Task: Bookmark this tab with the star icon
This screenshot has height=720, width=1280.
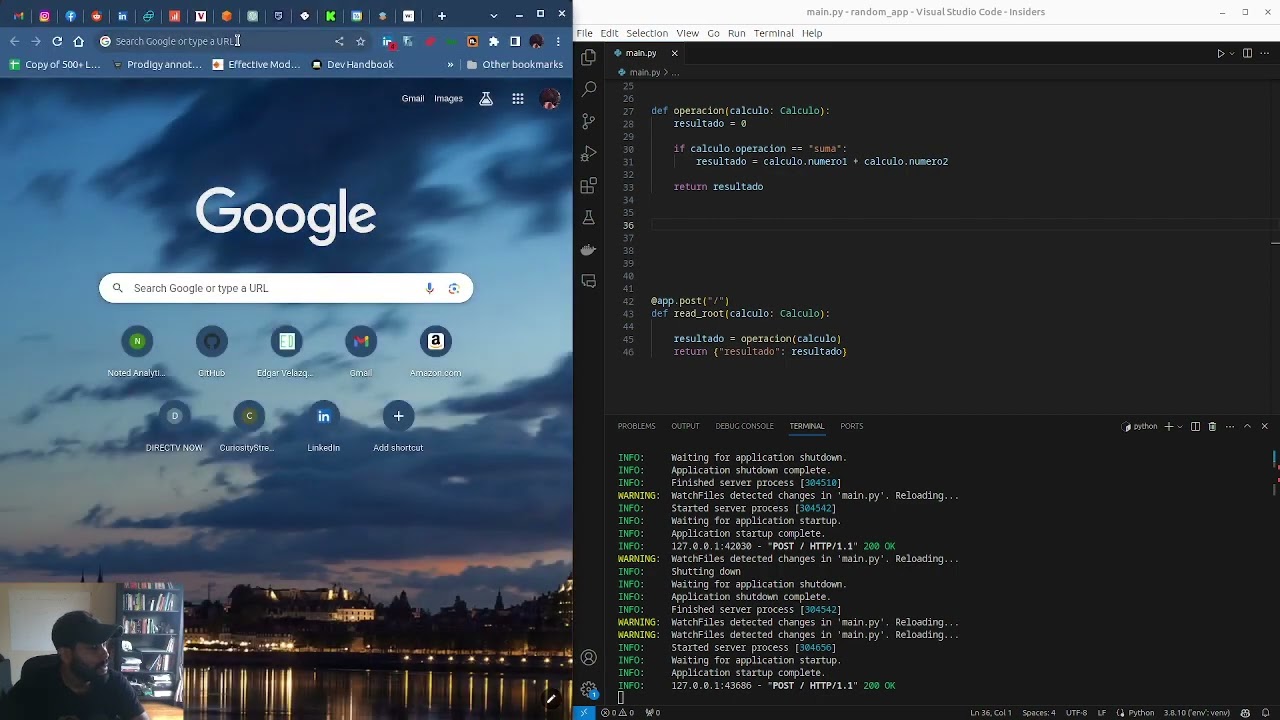Action: tap(360, 41)
